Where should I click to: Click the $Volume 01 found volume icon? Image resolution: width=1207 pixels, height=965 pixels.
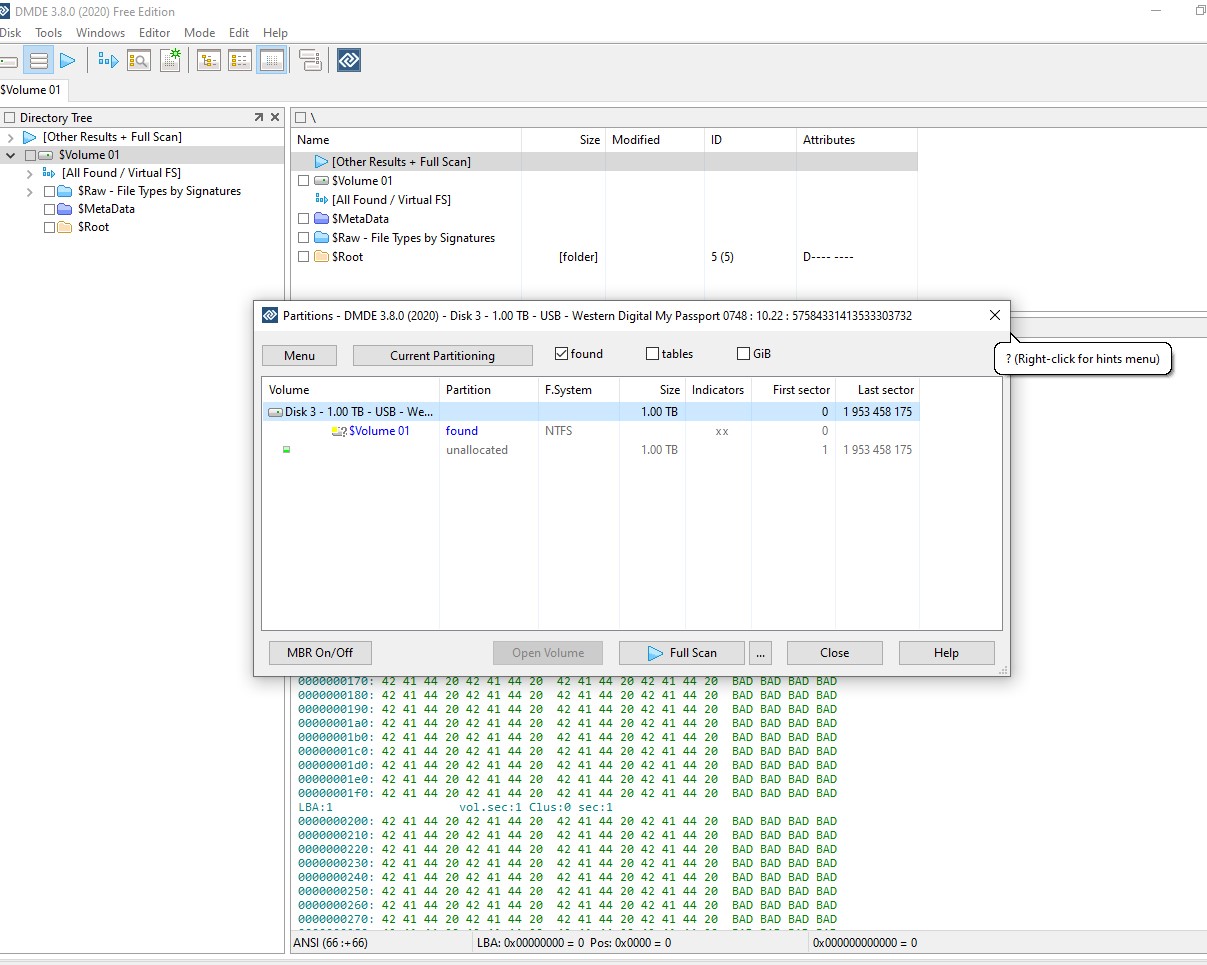click(x=339, y=431)
